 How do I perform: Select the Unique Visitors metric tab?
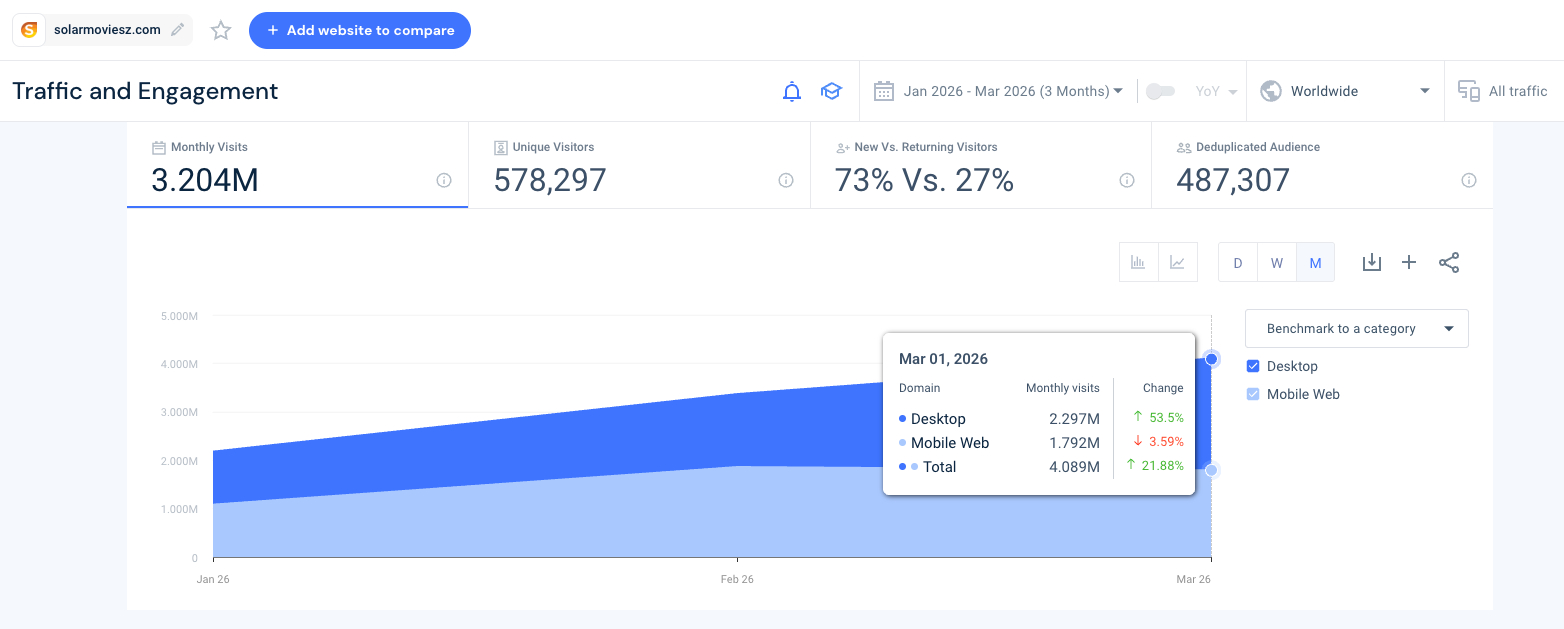point(639,166)
